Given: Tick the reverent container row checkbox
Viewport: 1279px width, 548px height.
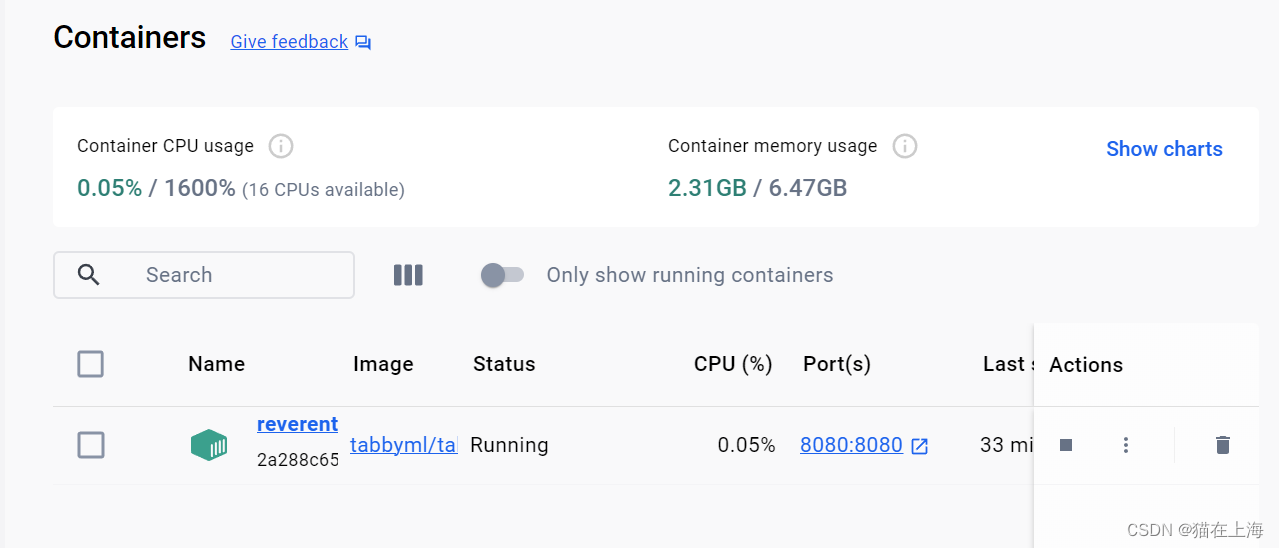Looking at the screenshot, I should pos(91,445).
